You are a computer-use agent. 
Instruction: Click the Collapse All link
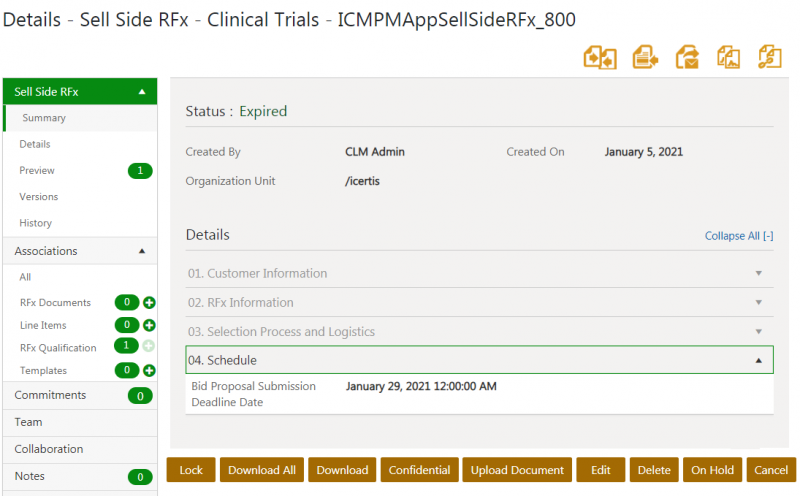738,236
